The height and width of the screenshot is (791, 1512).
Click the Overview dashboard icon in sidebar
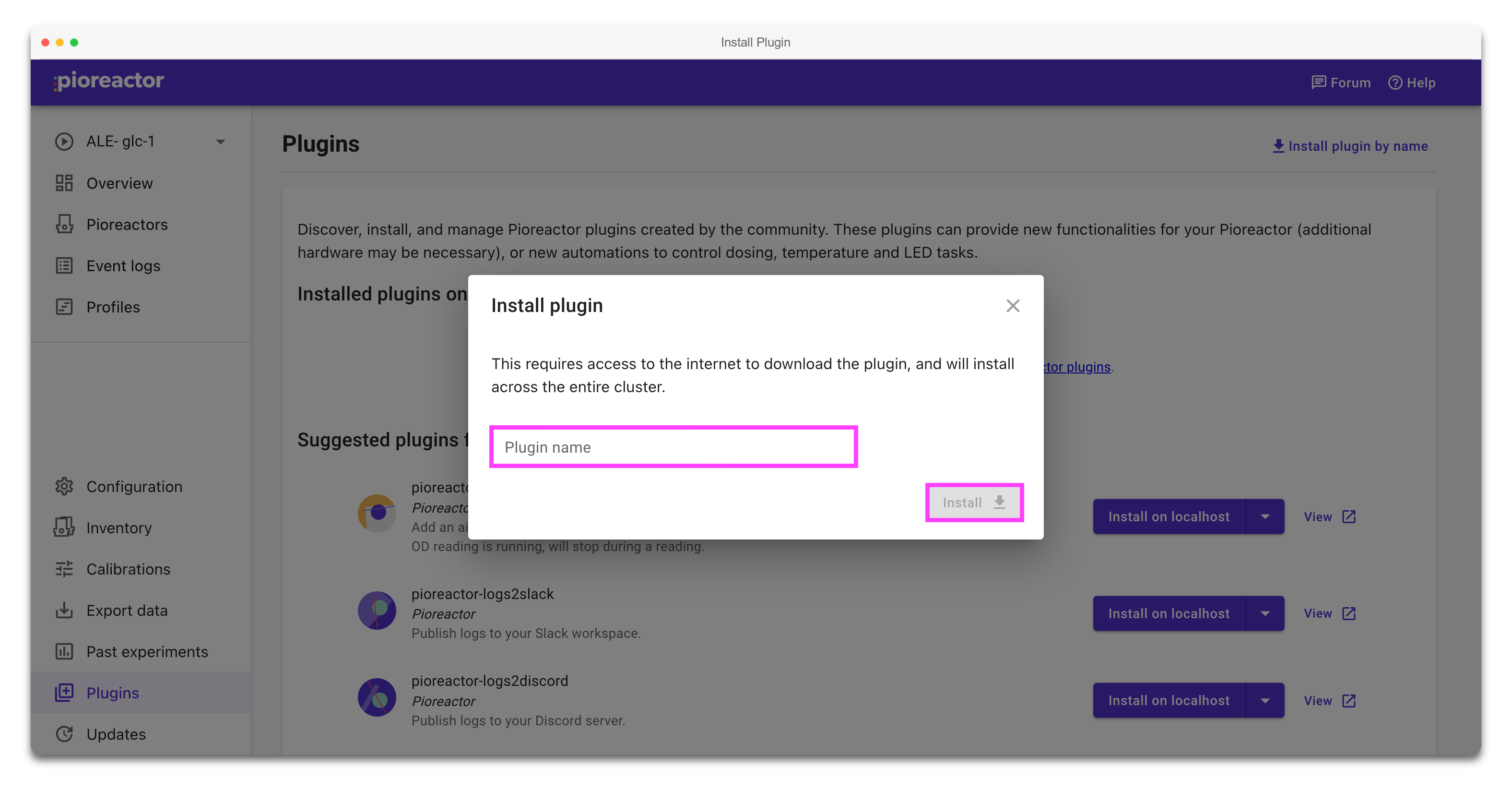(x=64, y=183)
